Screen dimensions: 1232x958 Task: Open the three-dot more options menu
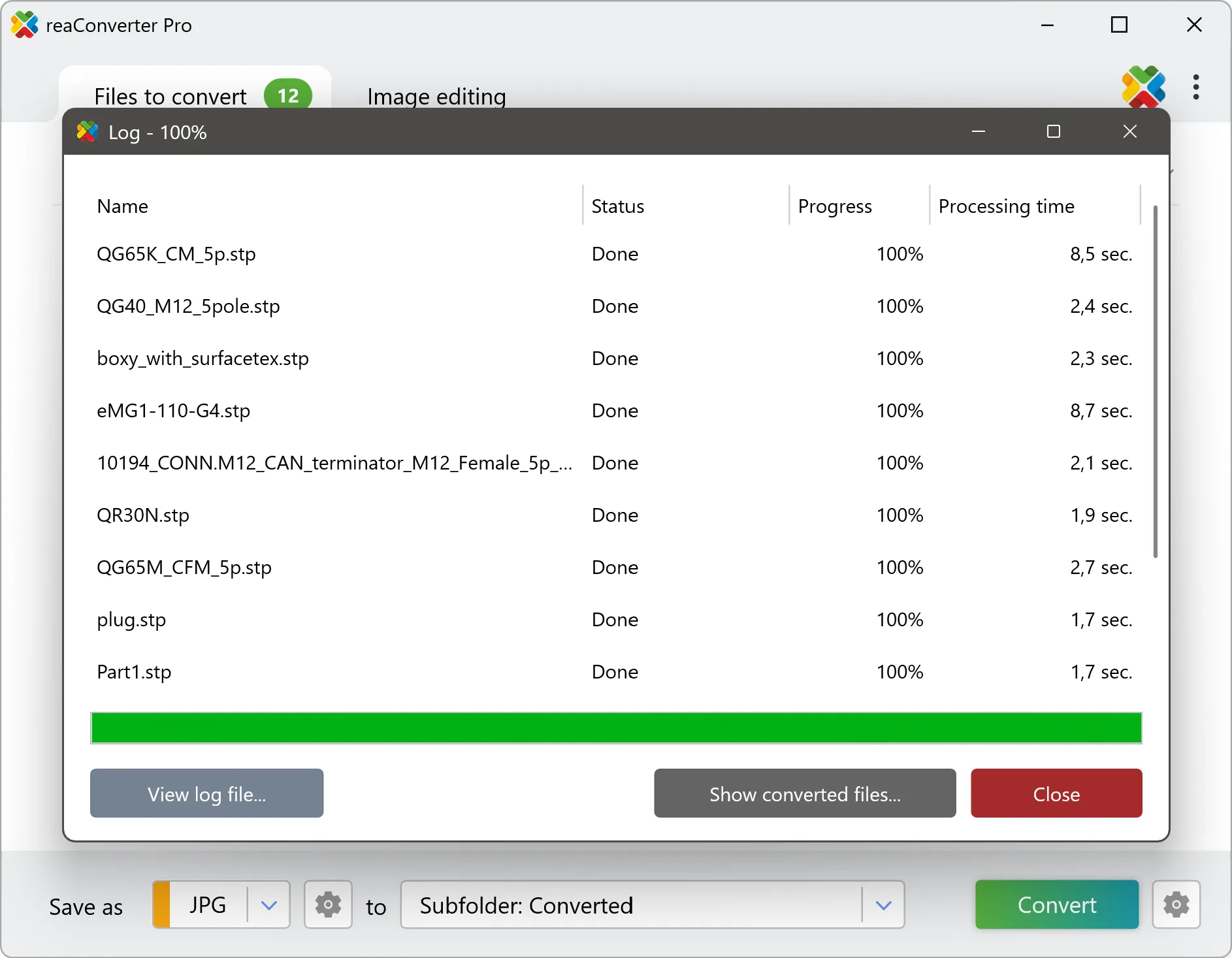(x=1195, y=87)
